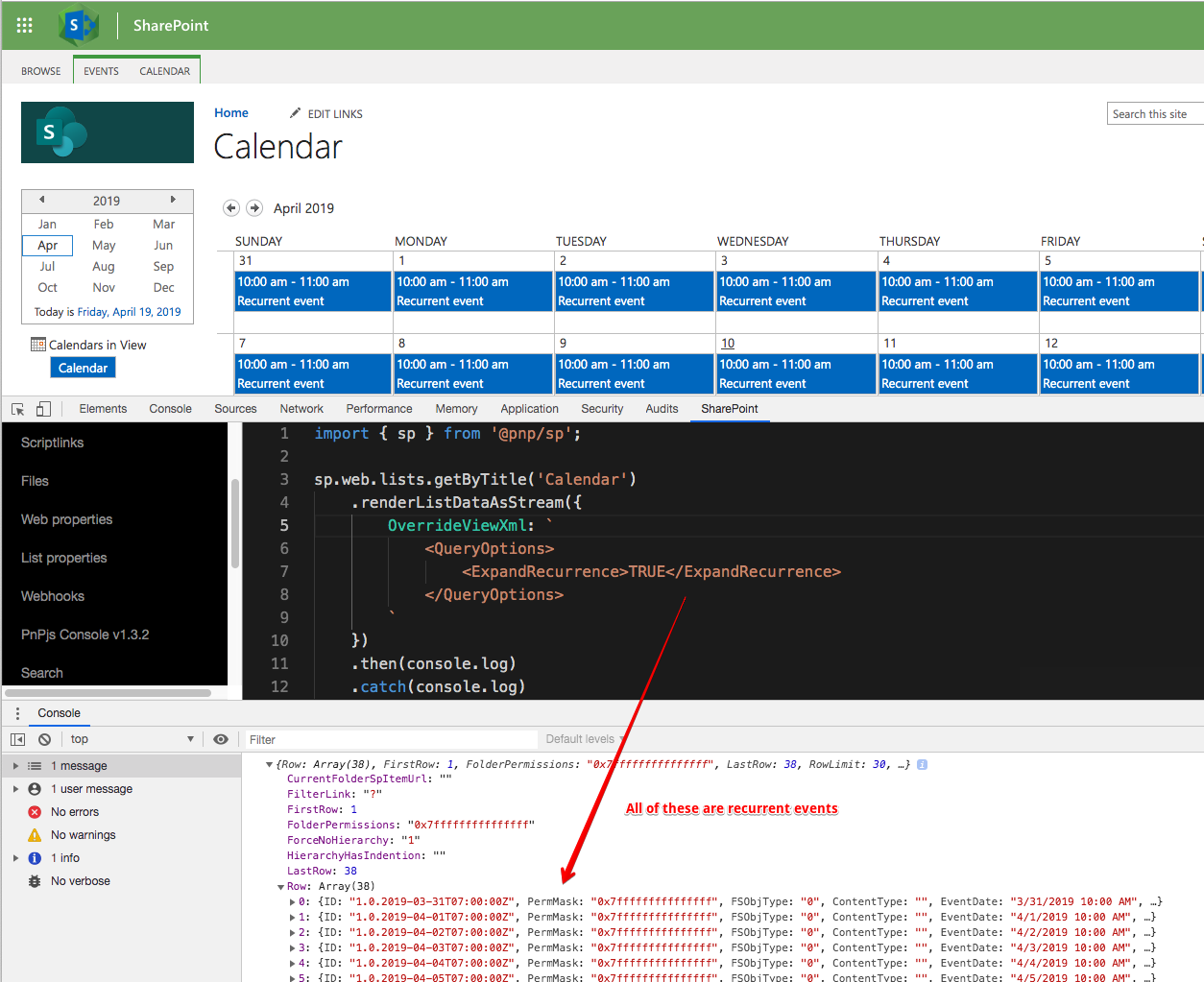This screenshot has height=982, width=1204.
Task: Expand the 1 user message group
Action: point(15,789)
